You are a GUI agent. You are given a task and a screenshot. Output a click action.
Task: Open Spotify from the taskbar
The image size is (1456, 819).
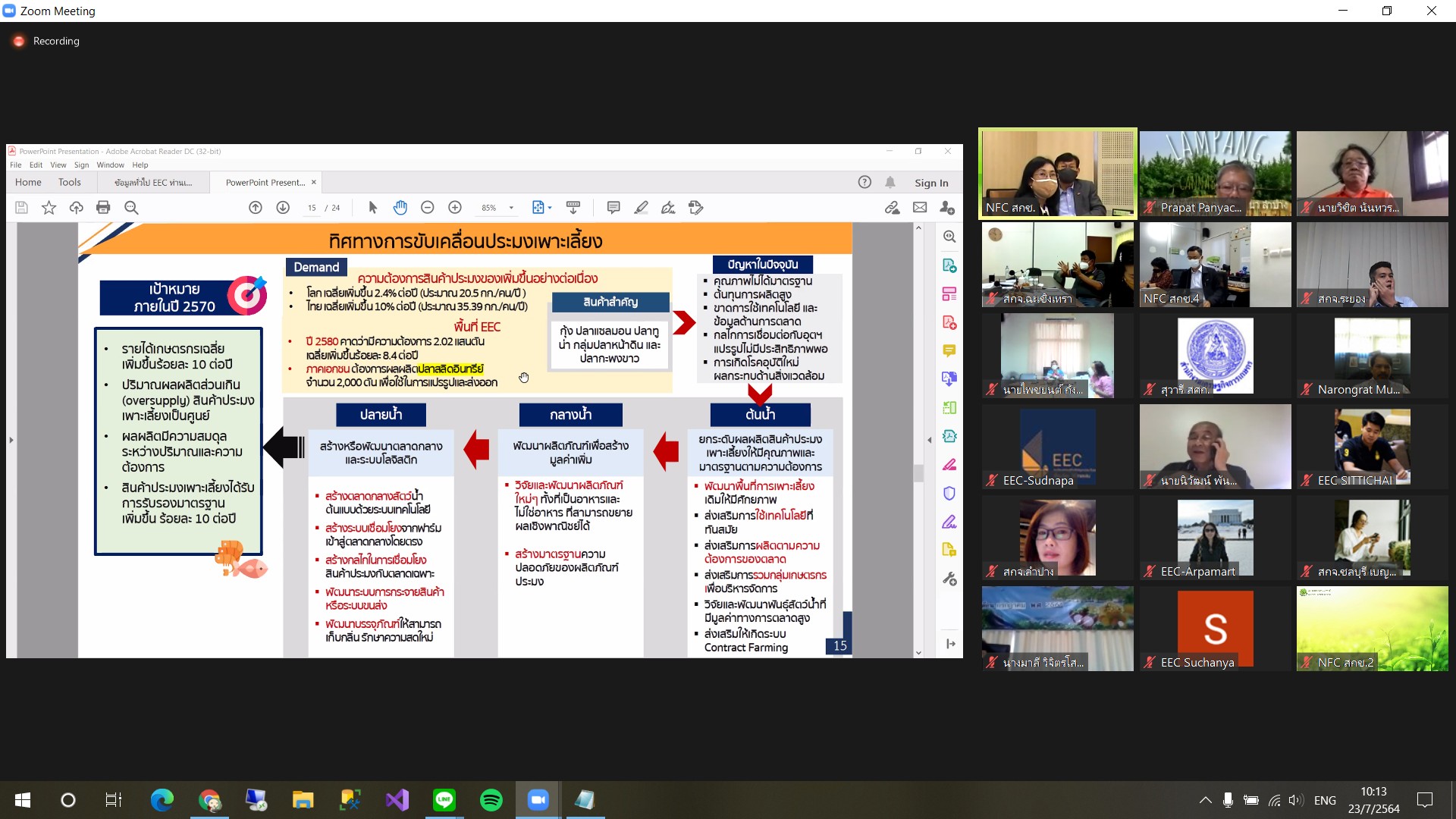tap(491, 800)
